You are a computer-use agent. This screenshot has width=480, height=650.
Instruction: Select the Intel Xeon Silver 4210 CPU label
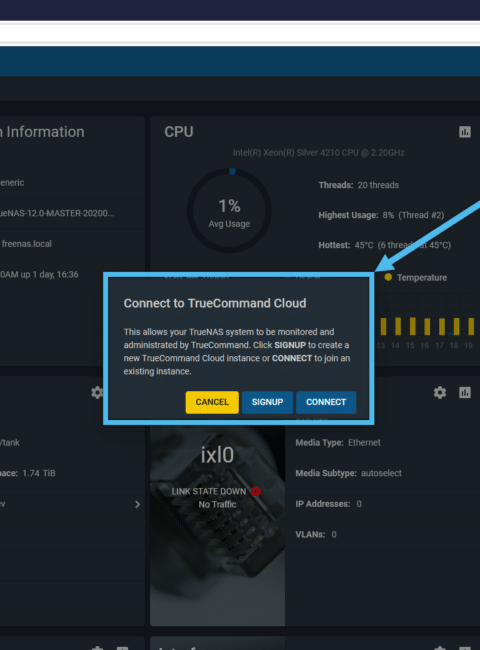[x=318, y=153]
